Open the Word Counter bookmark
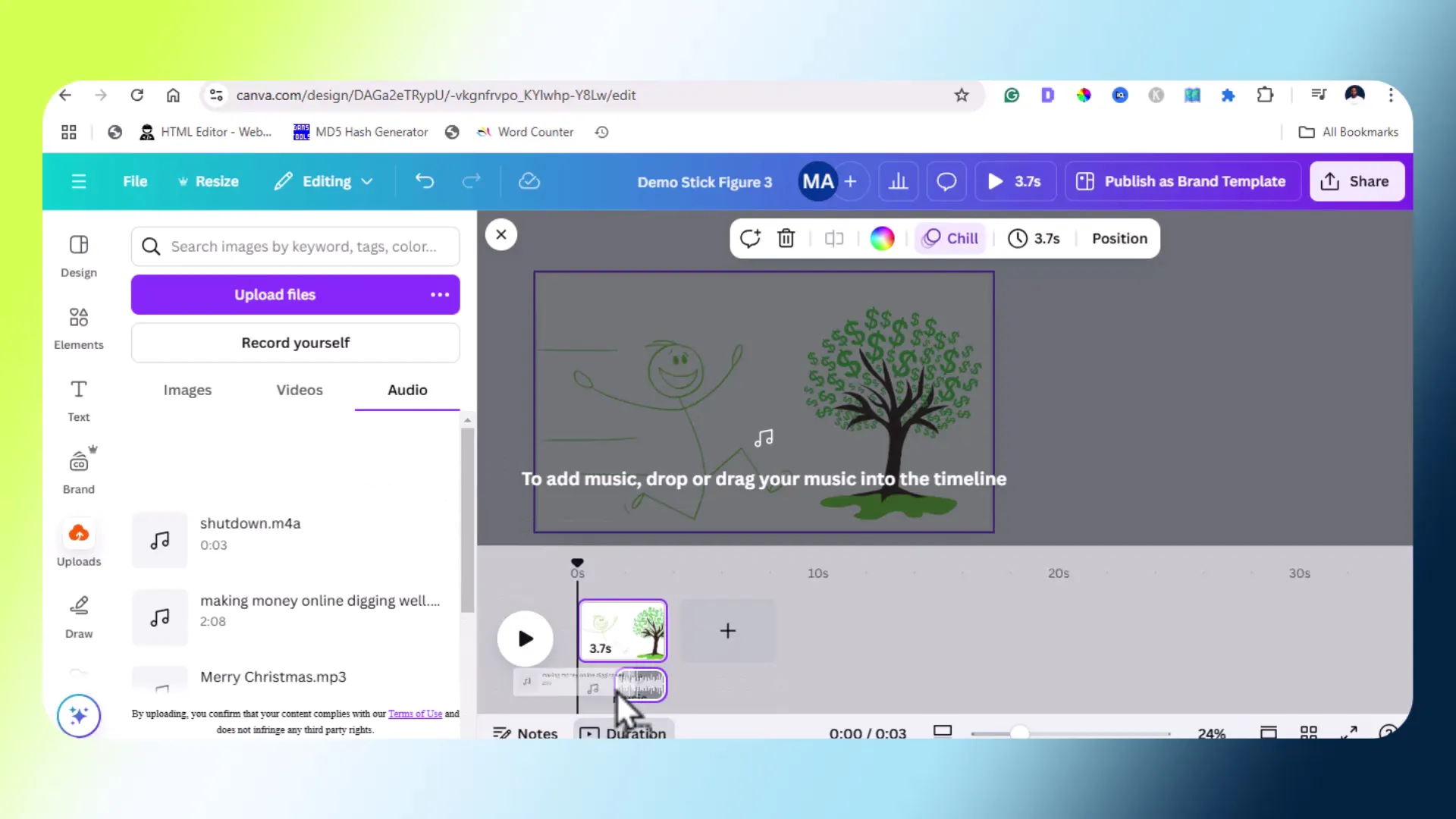Viewport: 1456px width, 819px height. pos(525,132)
